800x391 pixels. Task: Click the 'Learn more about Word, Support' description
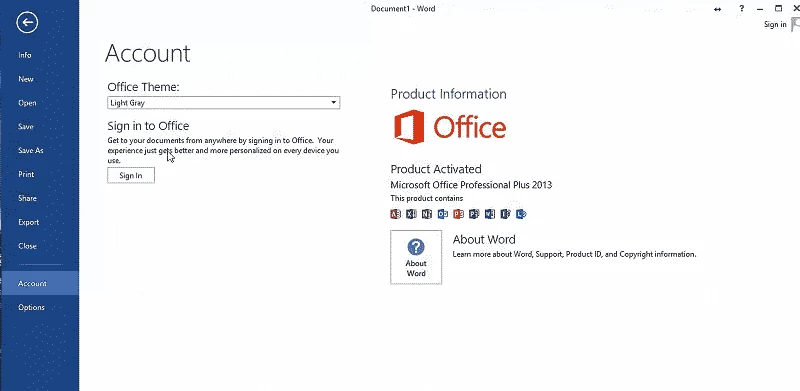click(x=574, y=254)
